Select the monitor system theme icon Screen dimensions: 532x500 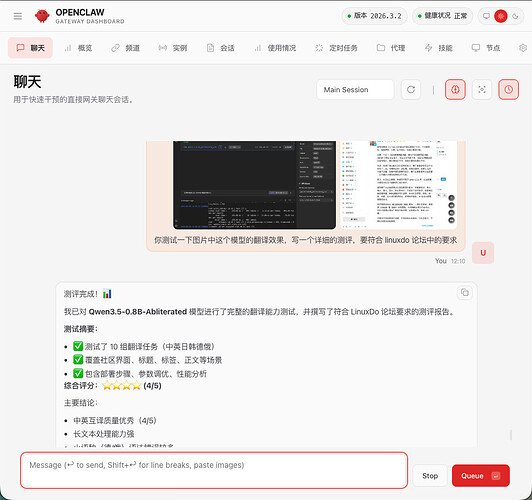486,16
